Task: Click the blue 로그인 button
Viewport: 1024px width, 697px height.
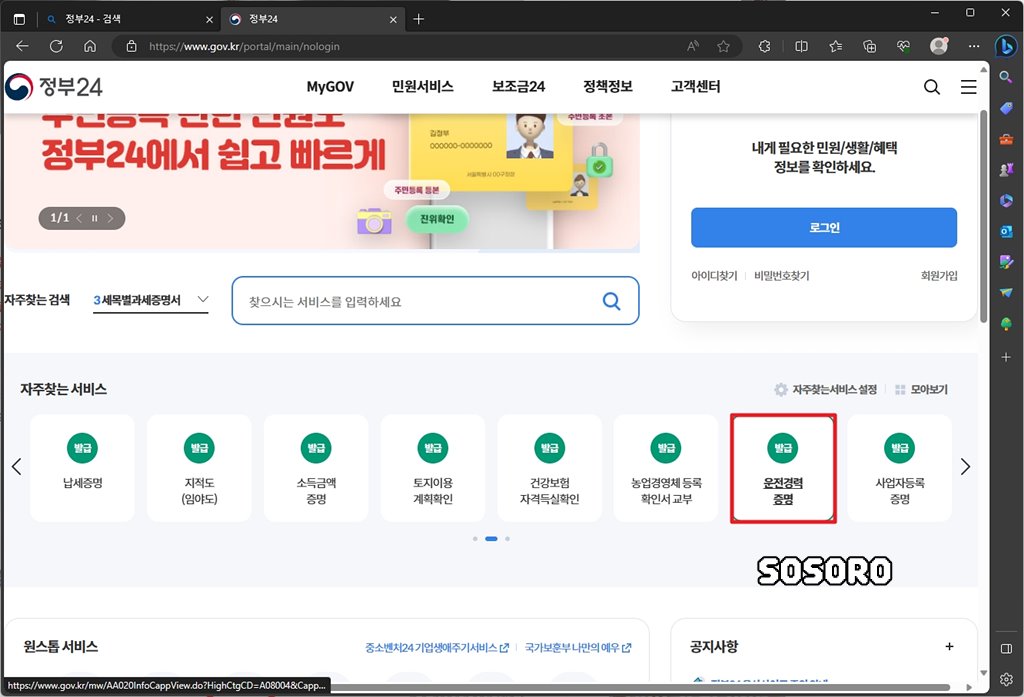Action: click(824, 227)
